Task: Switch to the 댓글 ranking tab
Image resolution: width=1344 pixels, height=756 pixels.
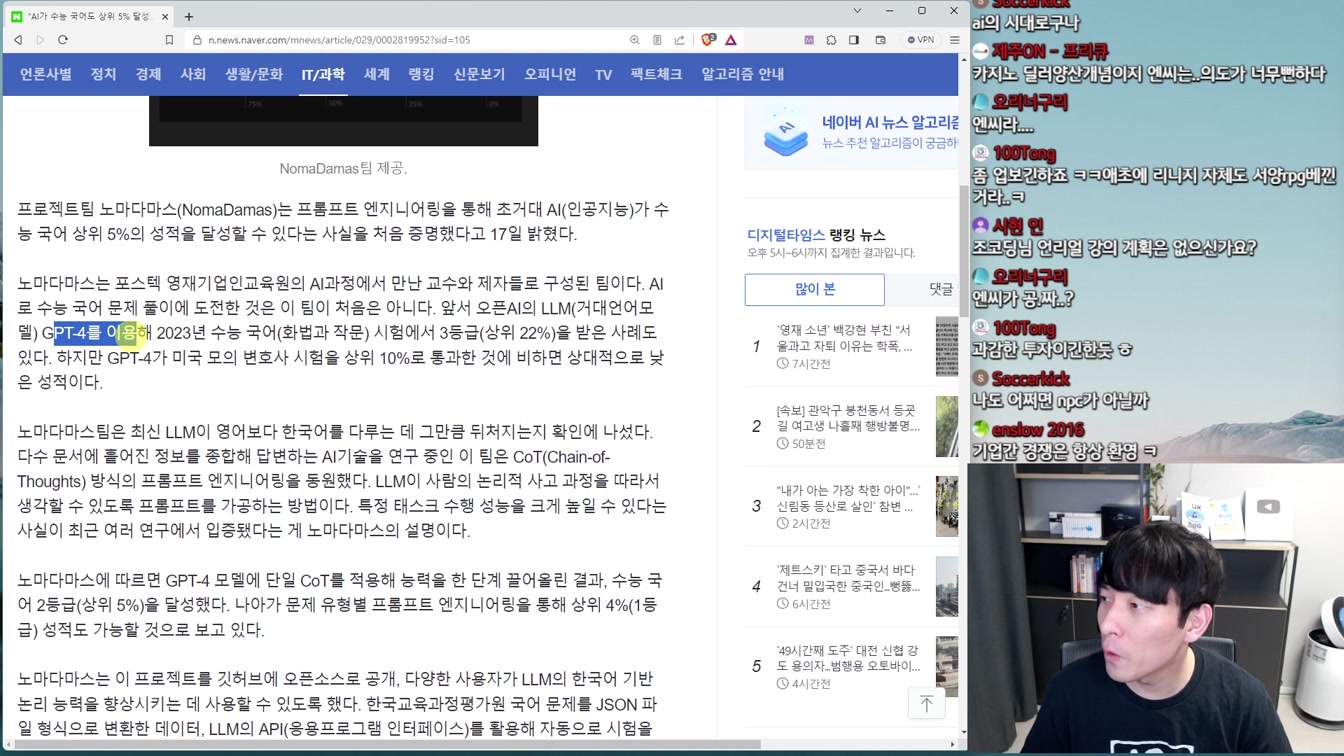Action: tap(941, 289)
